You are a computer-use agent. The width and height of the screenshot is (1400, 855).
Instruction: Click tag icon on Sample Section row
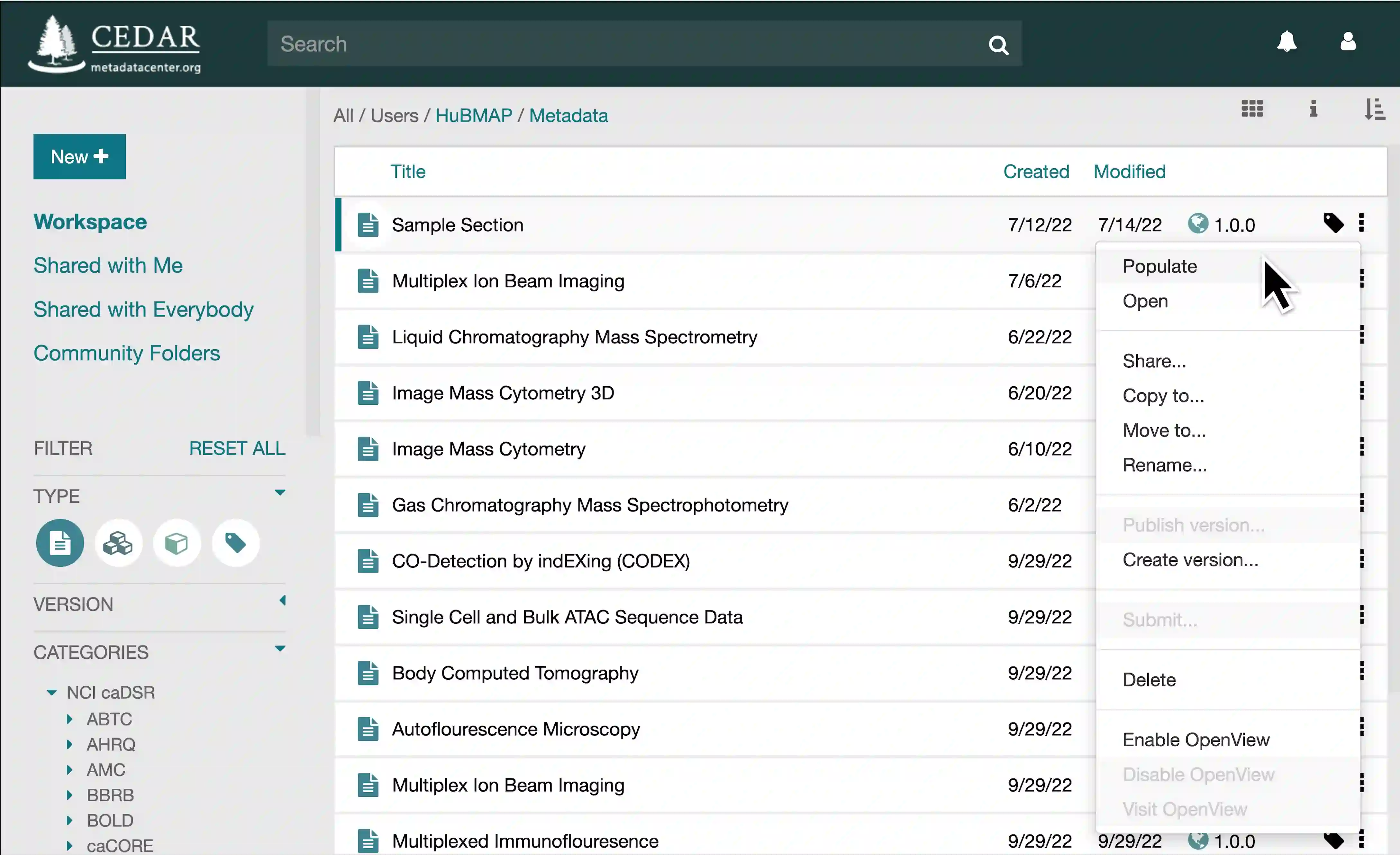coord(1333,224)
